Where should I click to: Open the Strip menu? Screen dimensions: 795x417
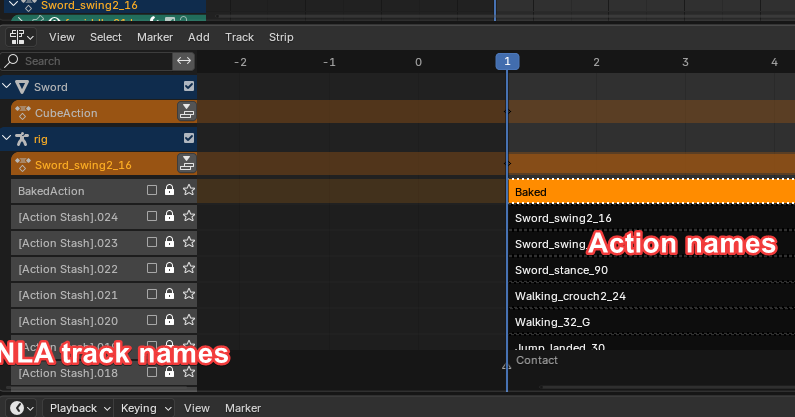(281, 37)
